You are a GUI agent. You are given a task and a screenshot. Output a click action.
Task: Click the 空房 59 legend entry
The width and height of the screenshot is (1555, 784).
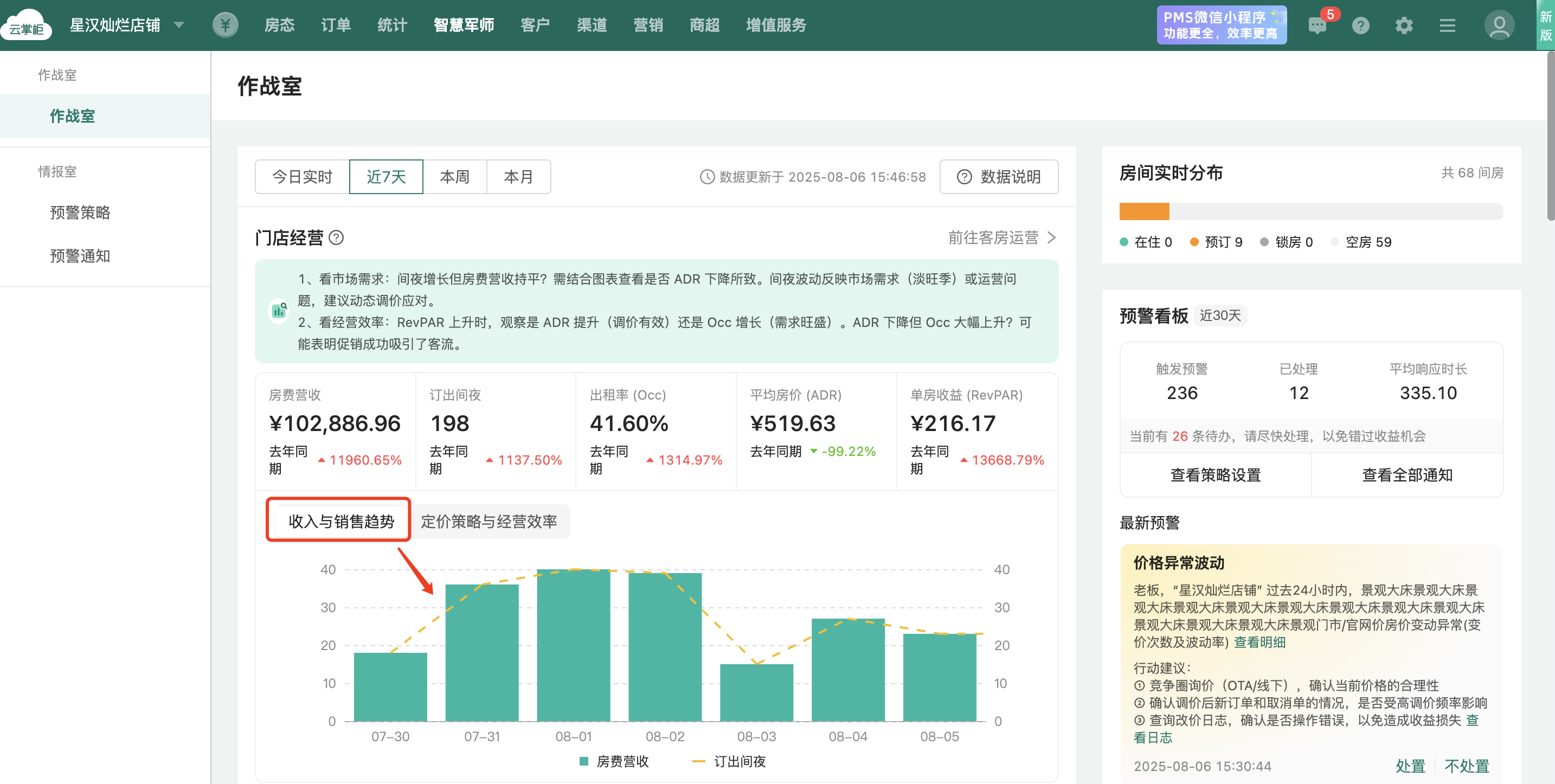[1361, 242]
